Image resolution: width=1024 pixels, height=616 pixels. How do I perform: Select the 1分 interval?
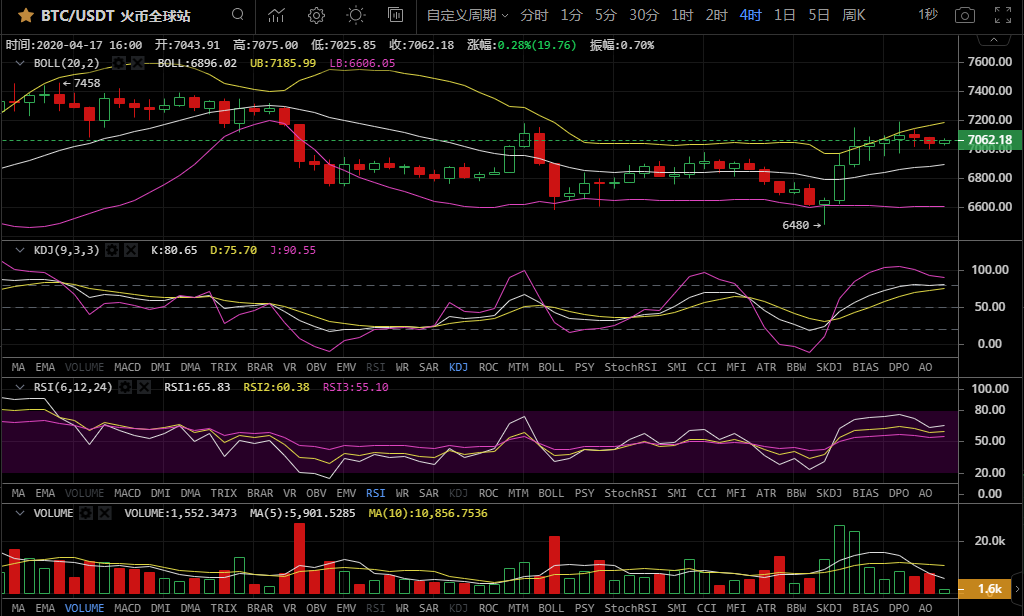pos(571,15)
